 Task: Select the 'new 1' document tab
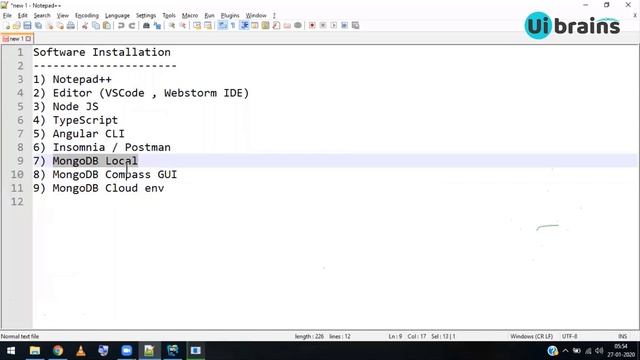click(16, 39)
